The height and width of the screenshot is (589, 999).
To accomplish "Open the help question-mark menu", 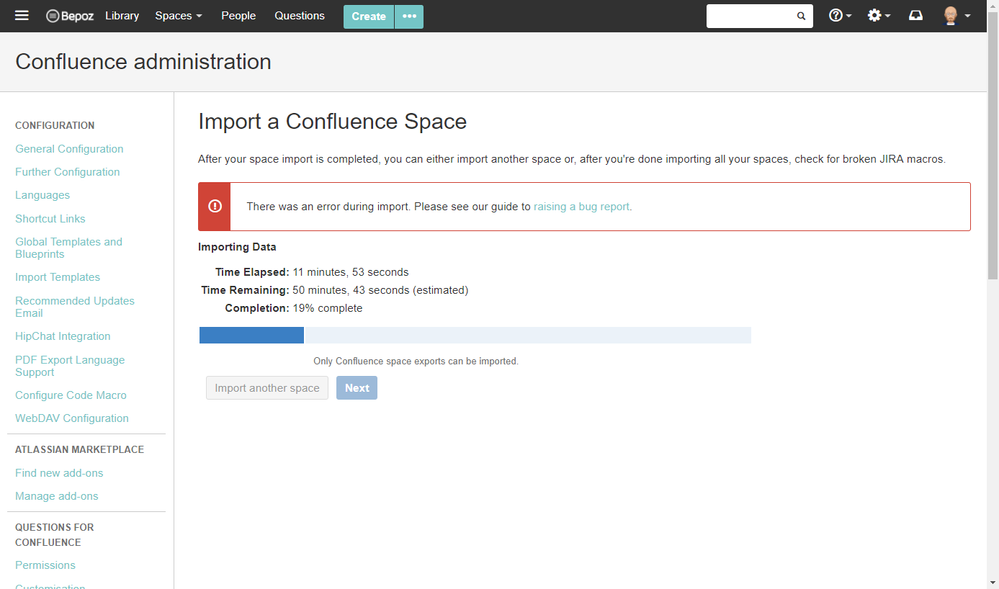I will pos(840,15).
